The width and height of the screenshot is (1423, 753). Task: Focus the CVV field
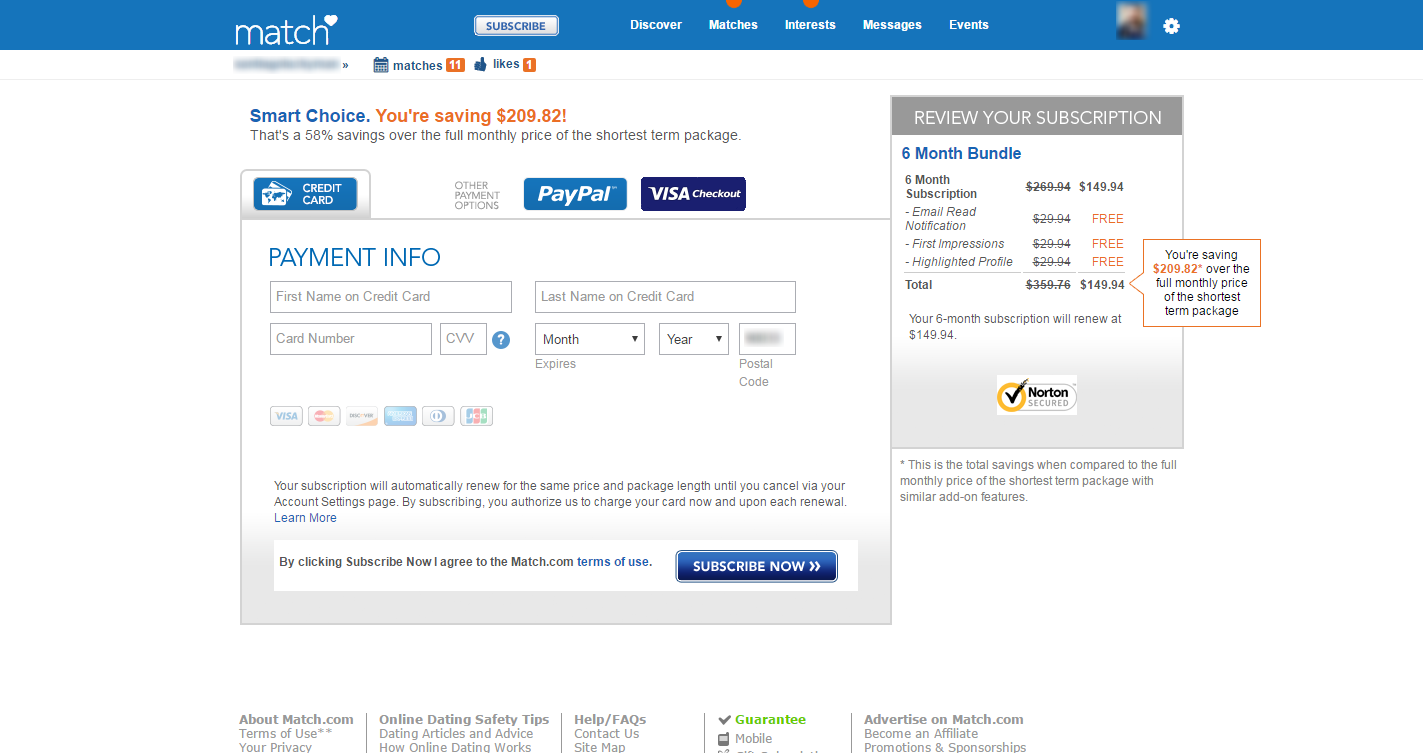click(x=463, y=339)
